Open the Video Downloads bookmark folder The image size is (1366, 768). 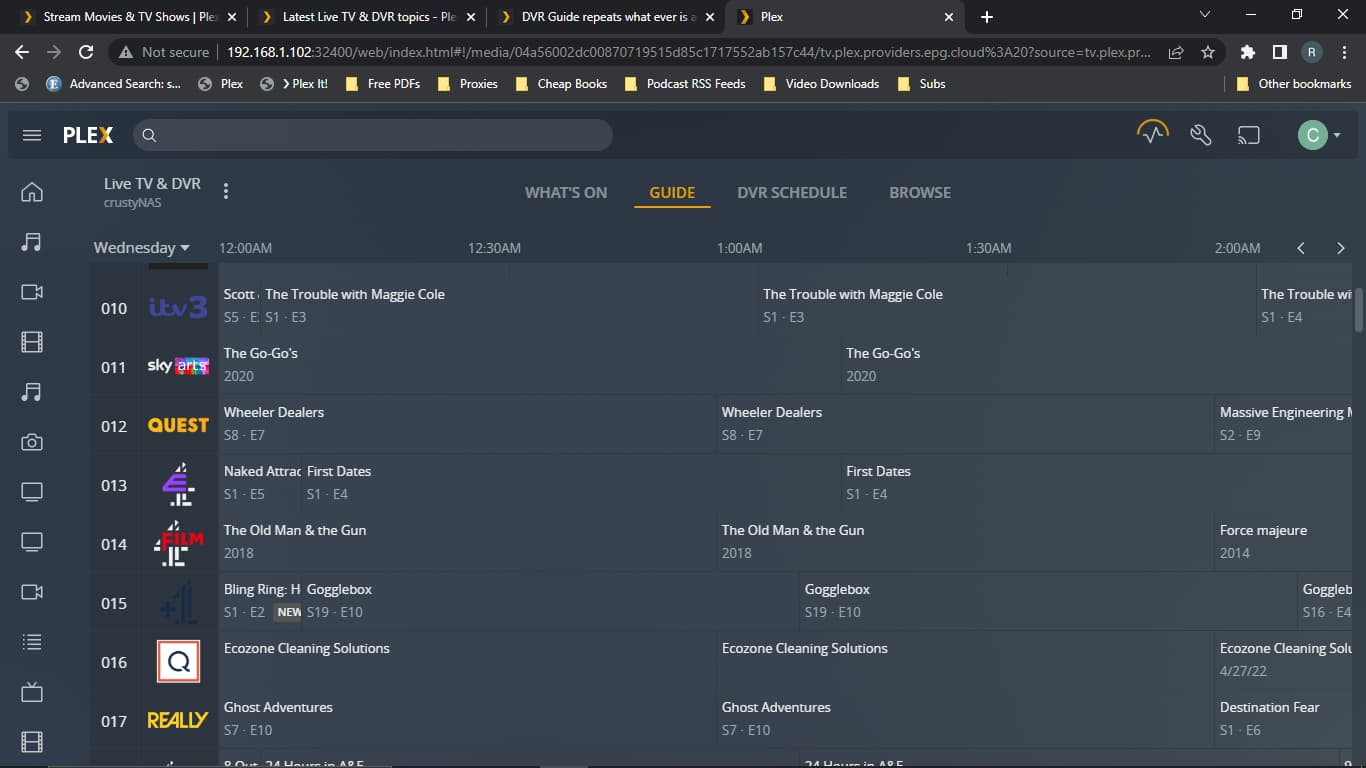click(821, 84)
